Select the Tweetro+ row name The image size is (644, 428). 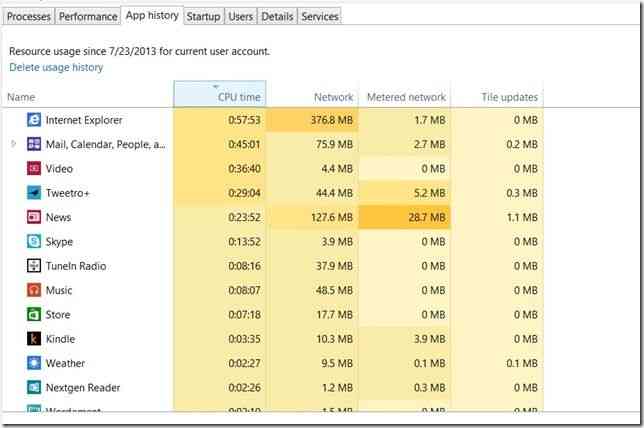pyautogui.click(x=67, y=193)
